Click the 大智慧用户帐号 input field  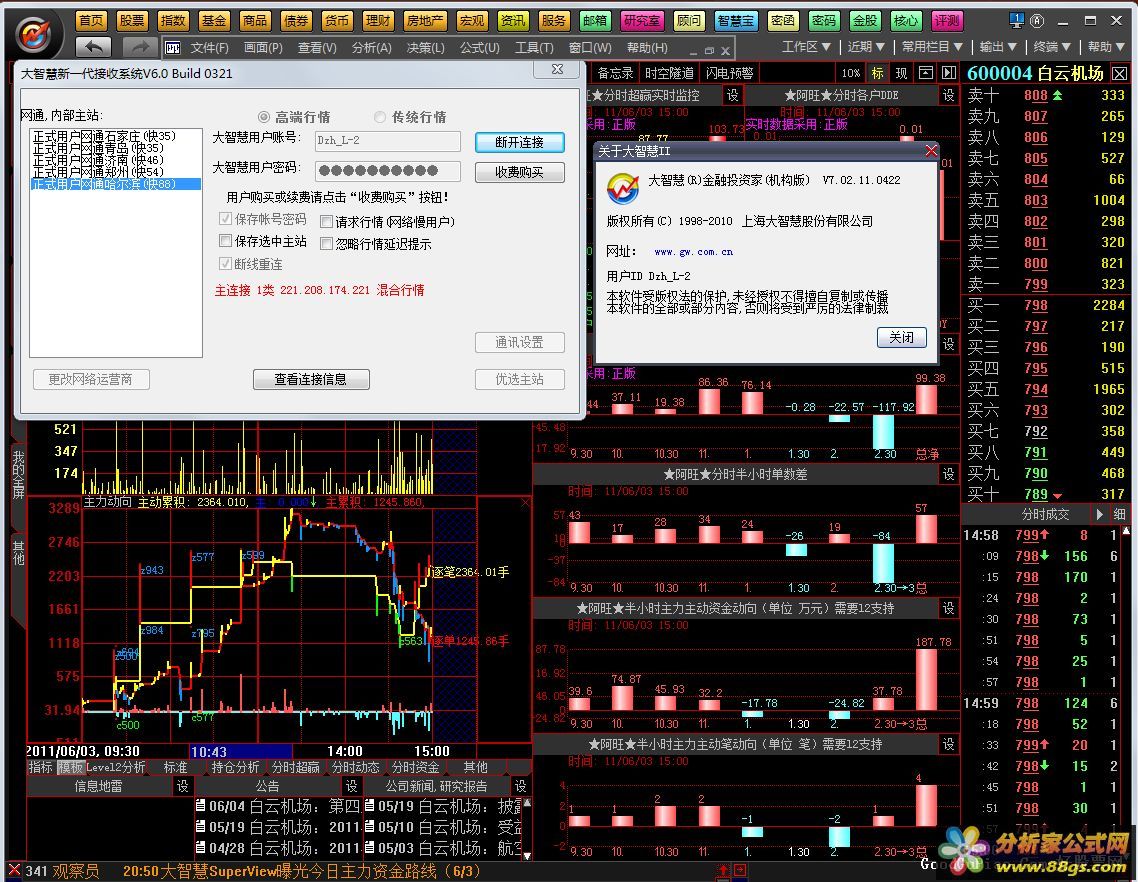tap(388, 141)
